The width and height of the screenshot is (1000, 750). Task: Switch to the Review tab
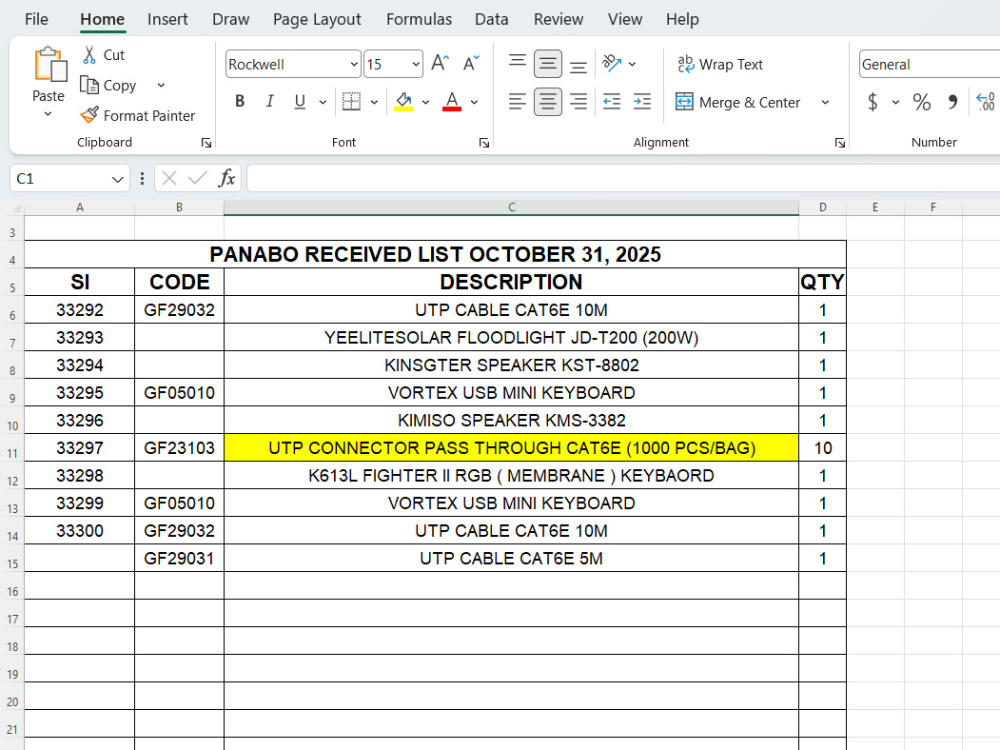[558, 19]
